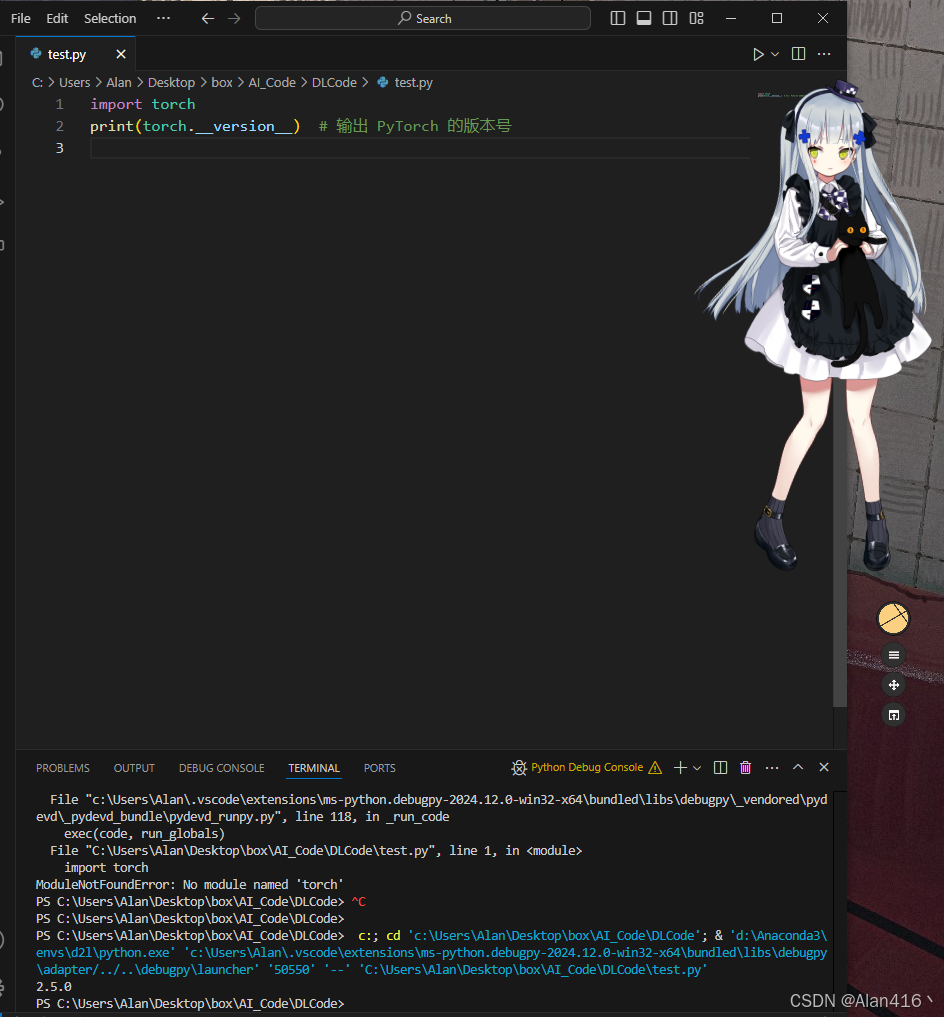944x1017 pixels.
Task: Place cursor on empty line 3
Action: click(420, 148)
